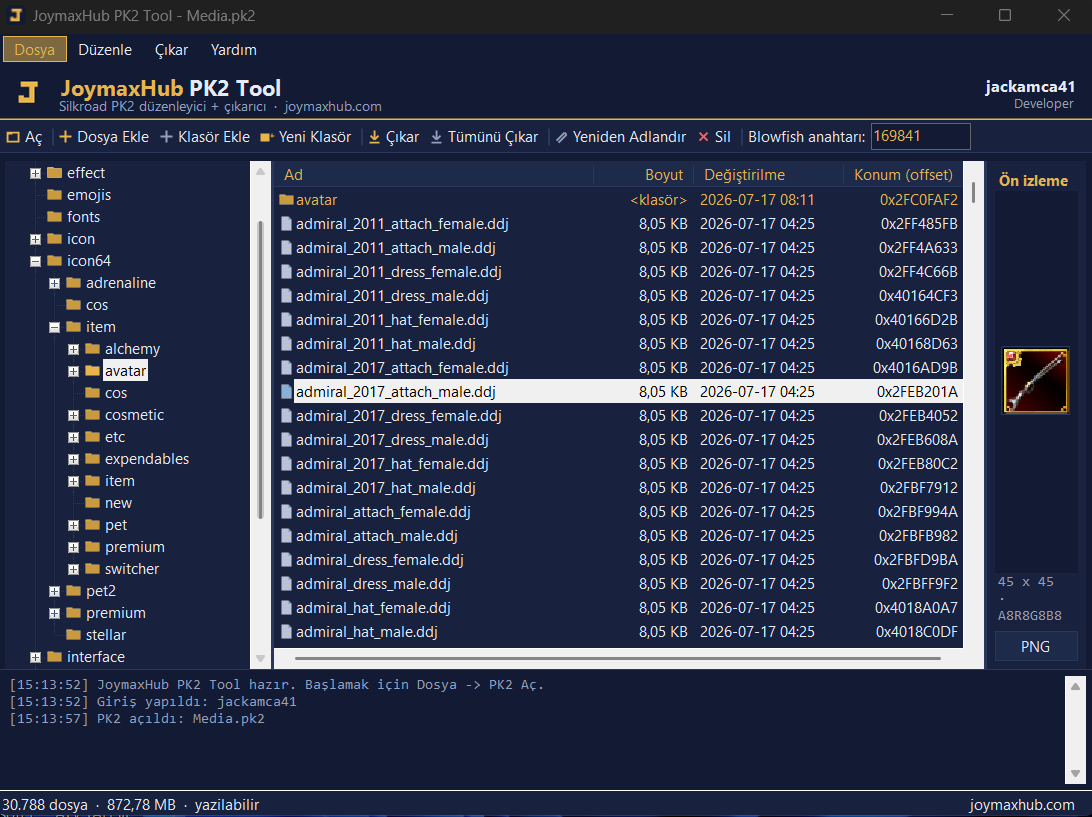The height and width of the screenshot is (817, 1092).
Task: Click the Dosya Ekle plus icon
Action: [x=65, y=137]
